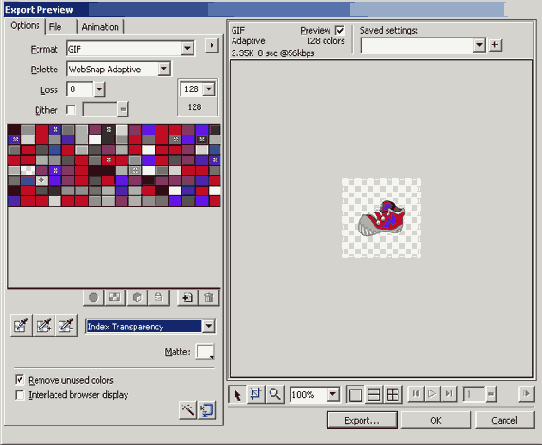Click the Matte color swatch
The height and width of the screenshot is (445, 542).
(x=205, y=352)
